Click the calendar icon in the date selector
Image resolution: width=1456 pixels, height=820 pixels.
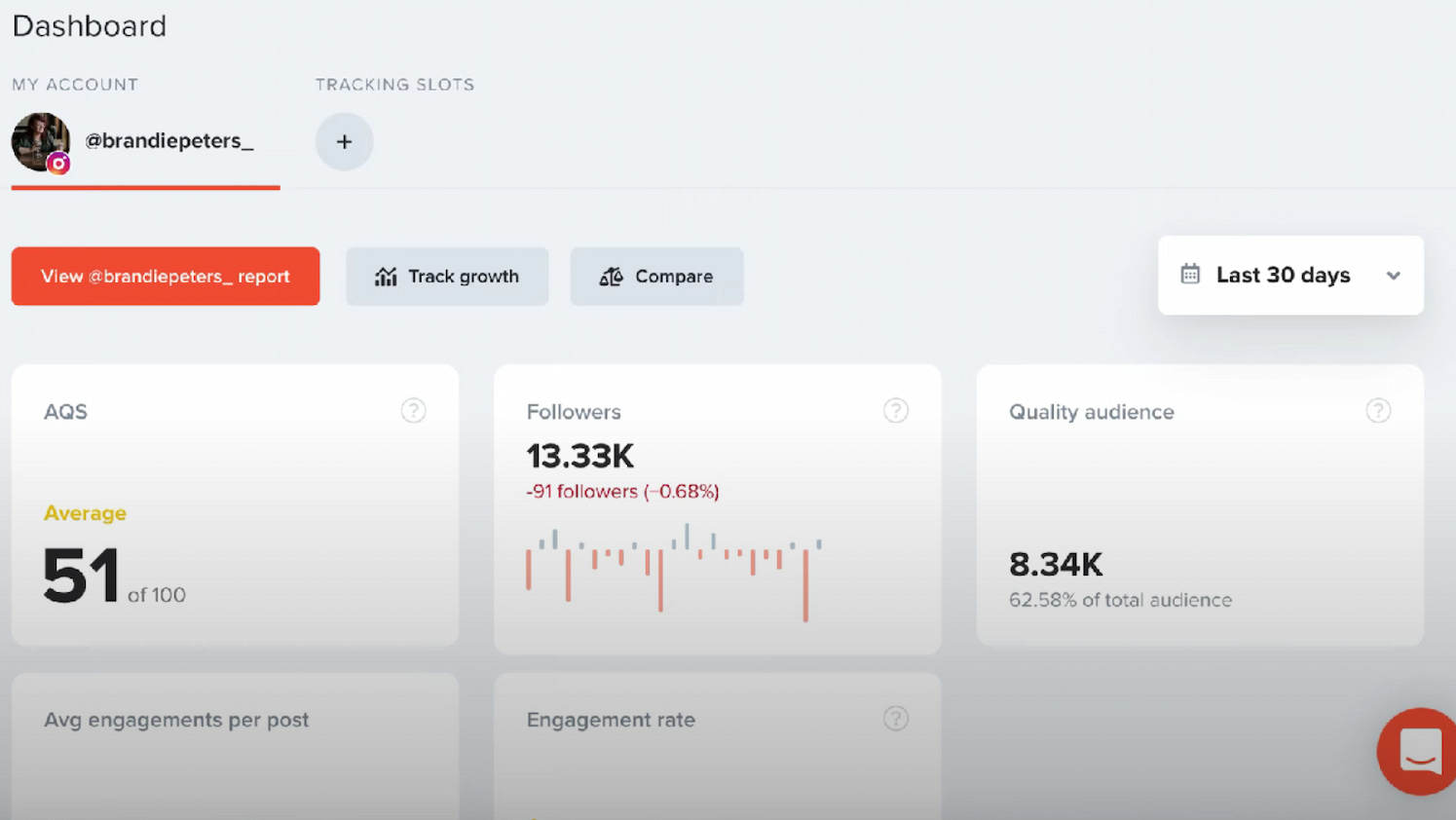pos(1190,275)
